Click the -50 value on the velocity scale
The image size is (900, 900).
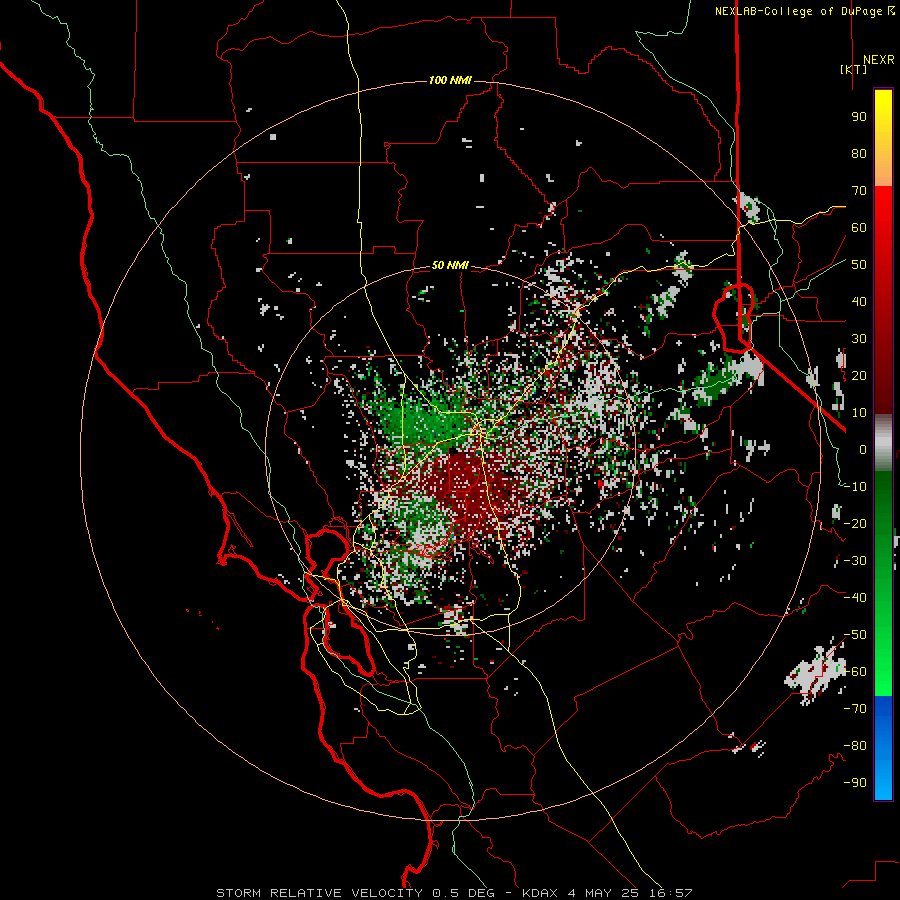tap(855, 635)
